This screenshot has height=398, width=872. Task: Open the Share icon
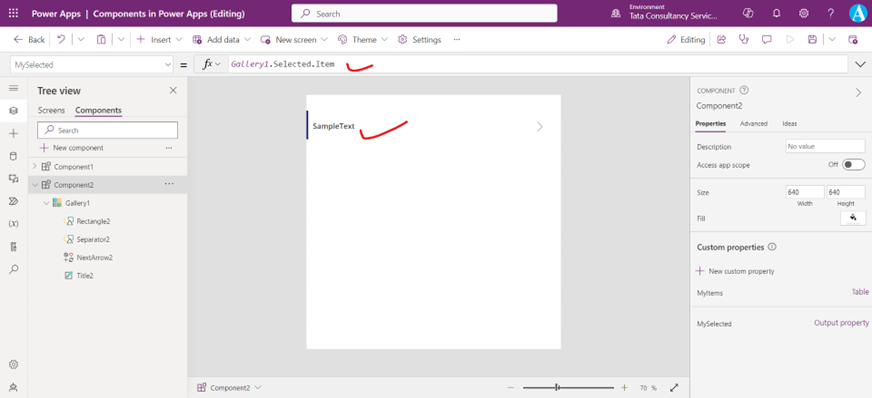coord(722,39)
